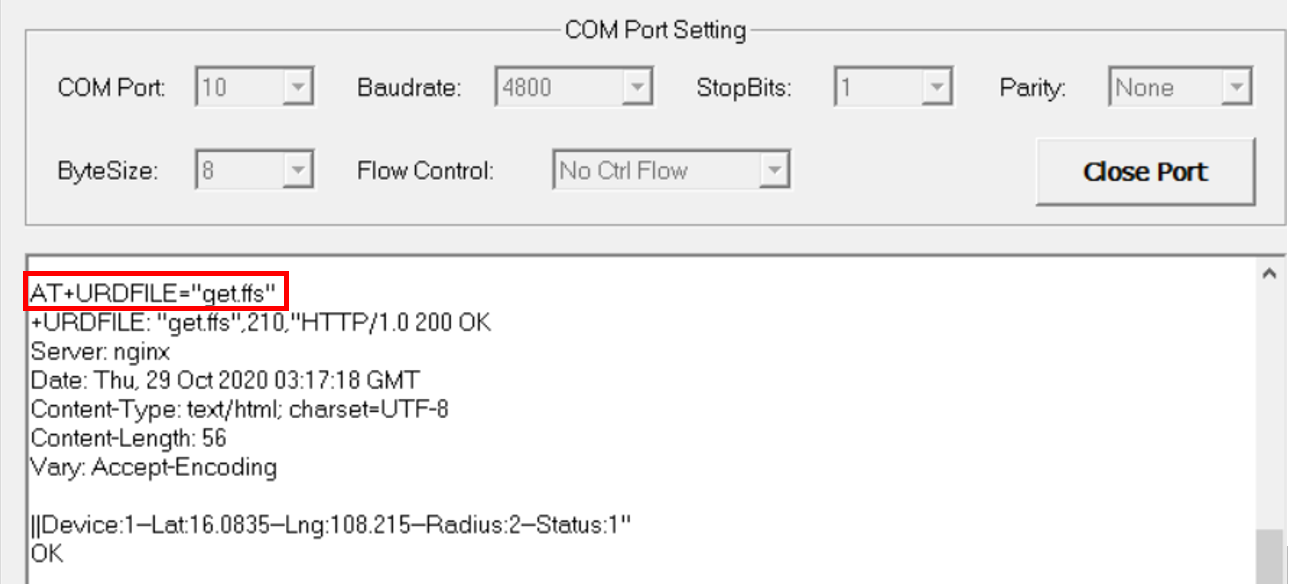Click the final OK line in terminal

47,553
